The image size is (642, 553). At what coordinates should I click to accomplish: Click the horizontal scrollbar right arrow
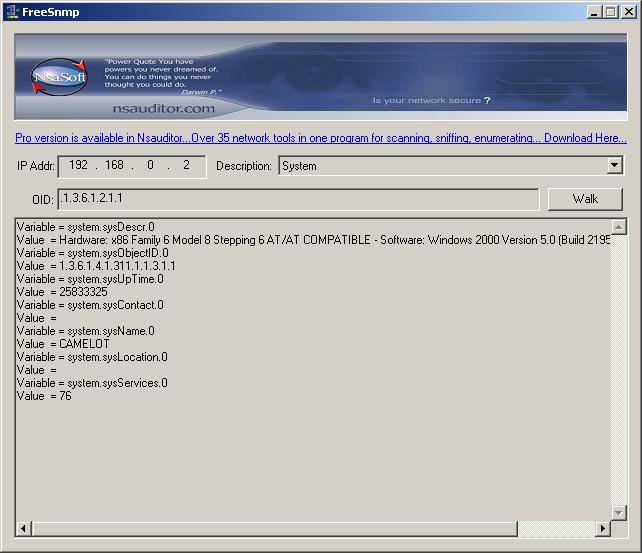click(x=603, y=528)
